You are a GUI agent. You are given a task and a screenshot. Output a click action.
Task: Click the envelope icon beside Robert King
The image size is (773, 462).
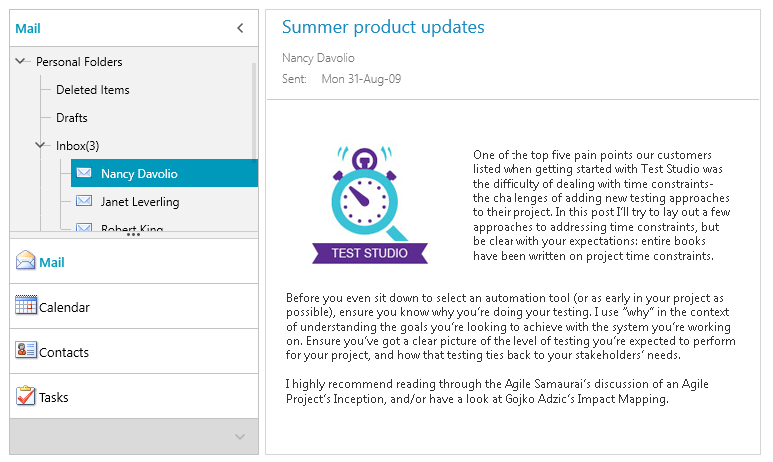[85, 229]
